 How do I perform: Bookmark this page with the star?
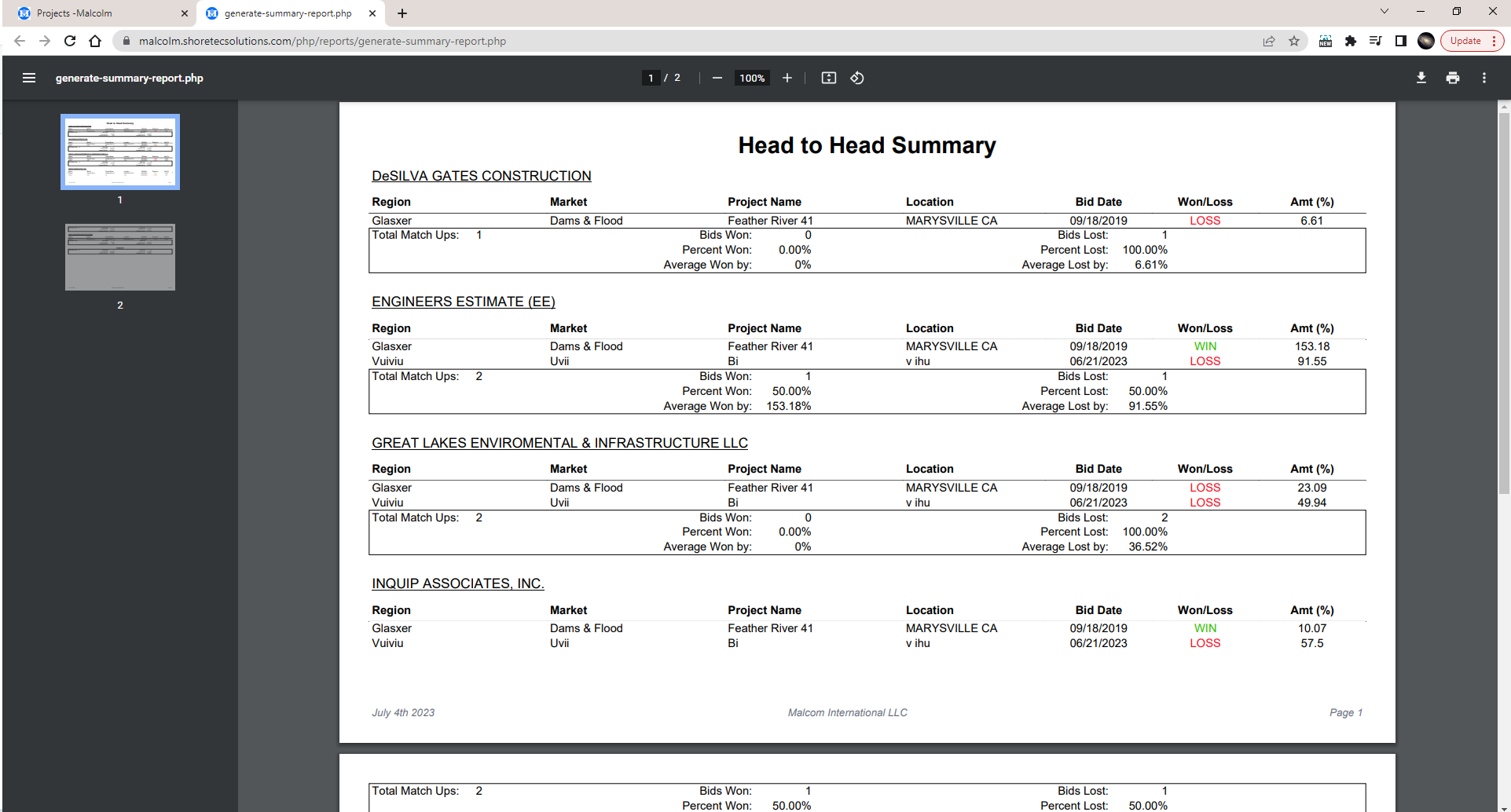(1293, 41)
